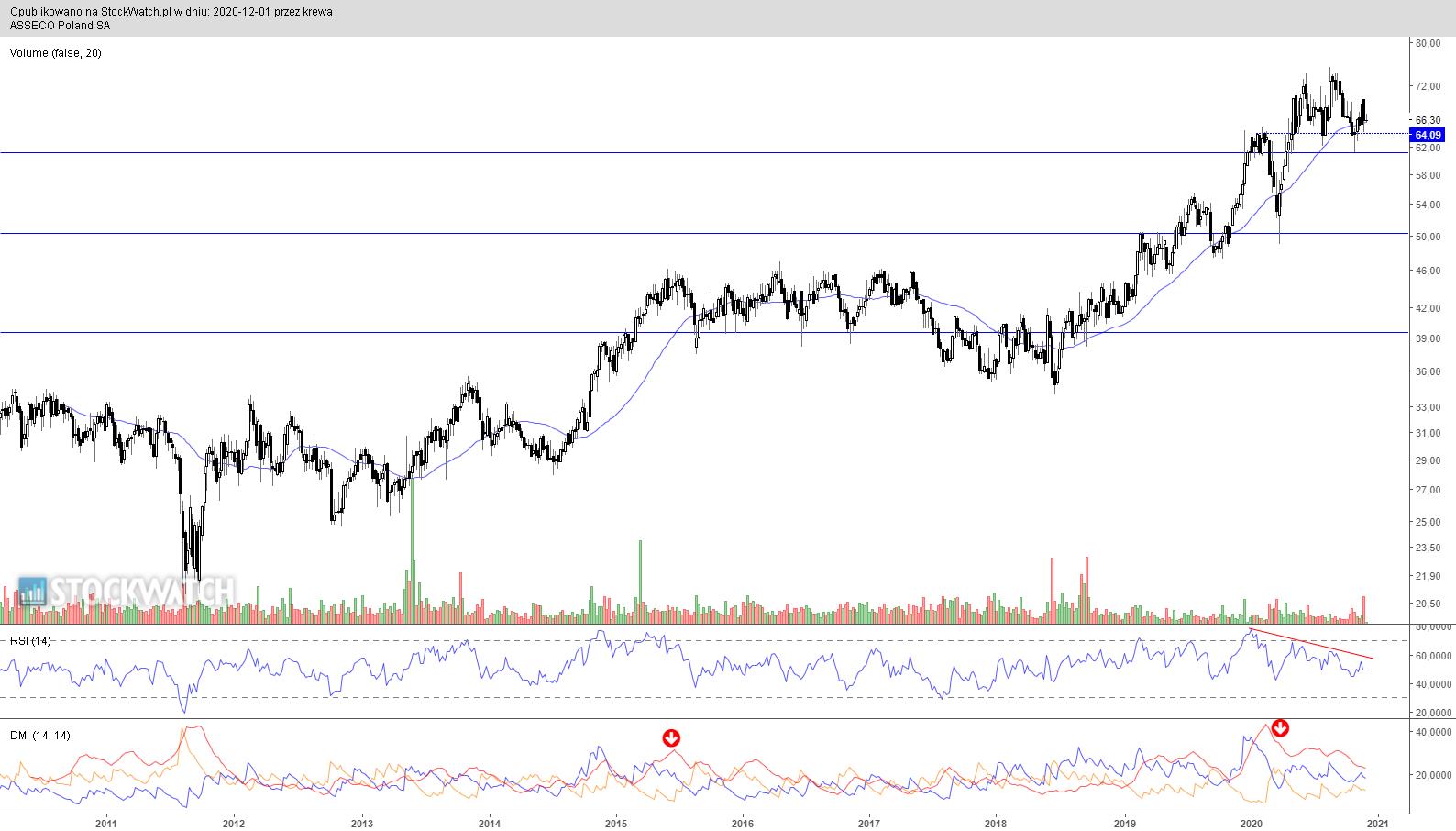Click the 46,00 price axis label
Image resolution: width=1456 pixels, height=831 pixels.
tap(1428, 271)
